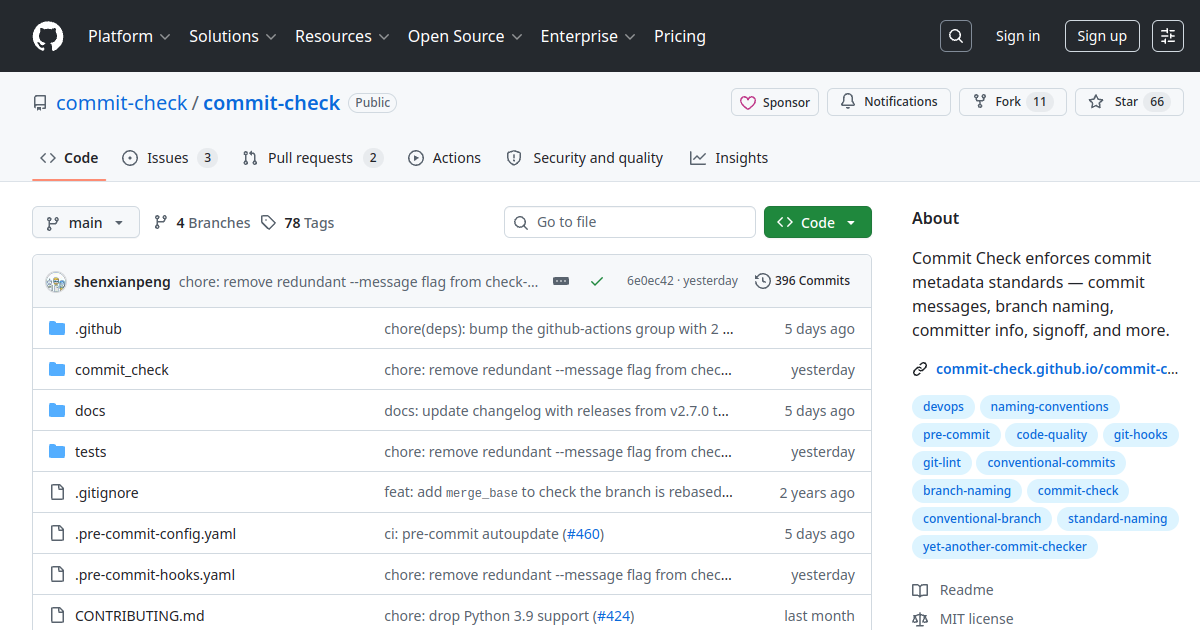Screen dimensions: 1200x630
Task: Open appearance settings icon in header
Action: 1168,36
